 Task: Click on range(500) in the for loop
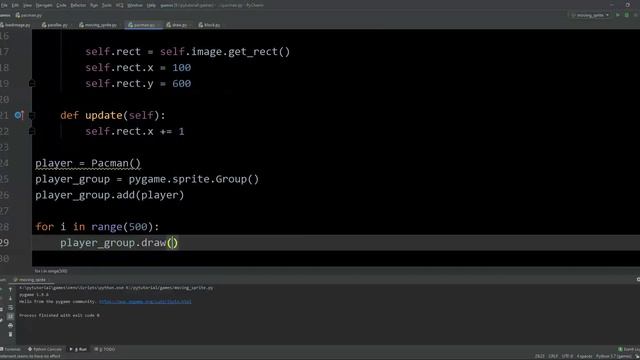(x=122, y=227)
